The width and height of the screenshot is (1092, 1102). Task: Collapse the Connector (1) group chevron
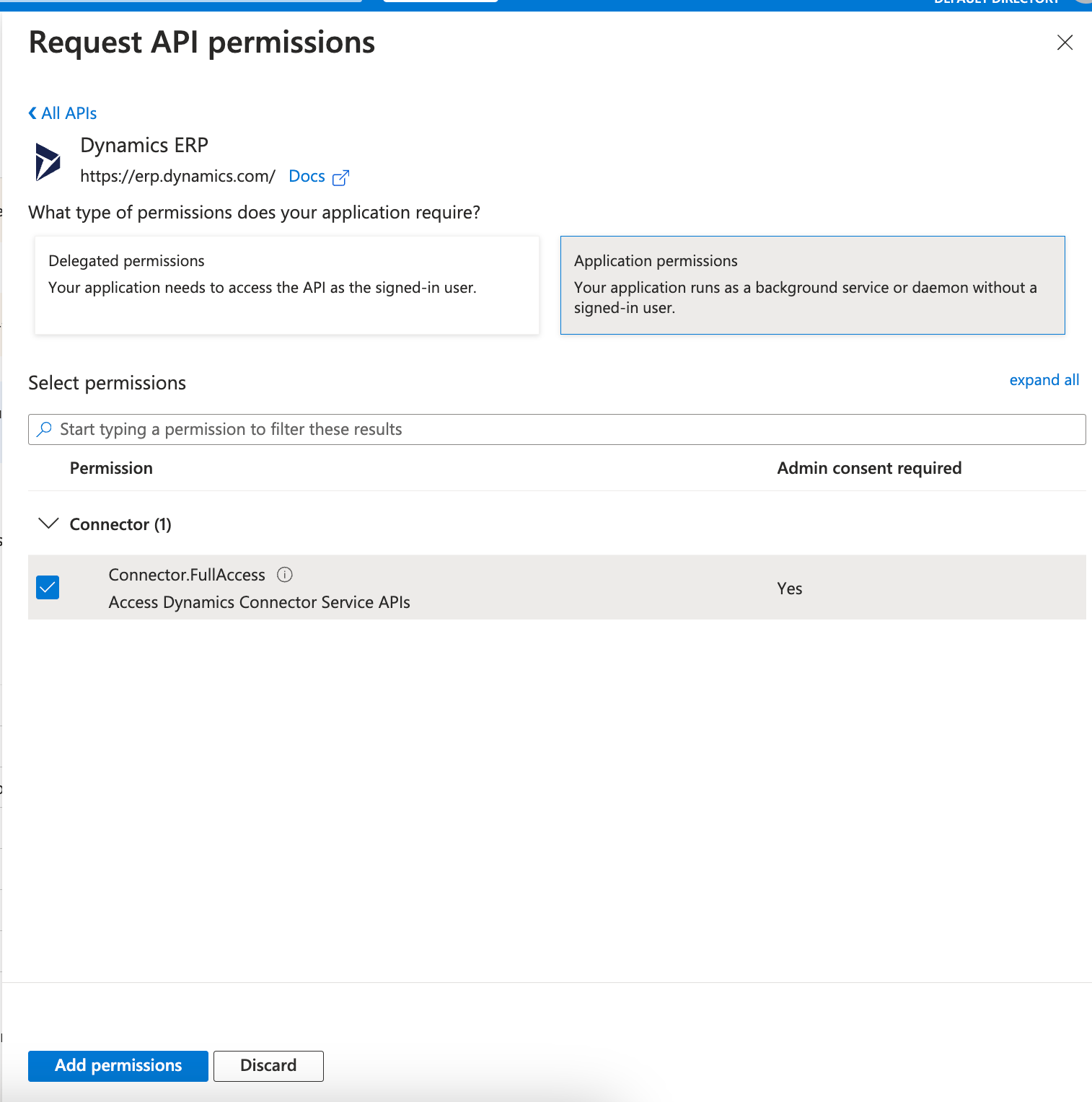[x=48, y=524]
